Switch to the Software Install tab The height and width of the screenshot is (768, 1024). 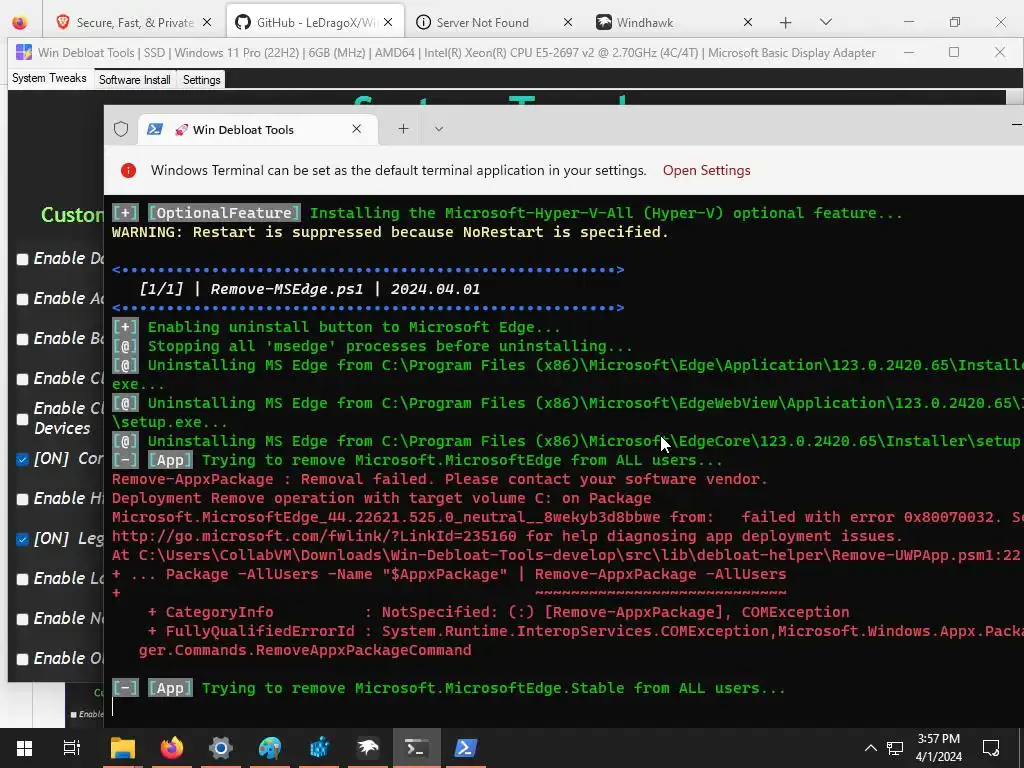point(135,80)
